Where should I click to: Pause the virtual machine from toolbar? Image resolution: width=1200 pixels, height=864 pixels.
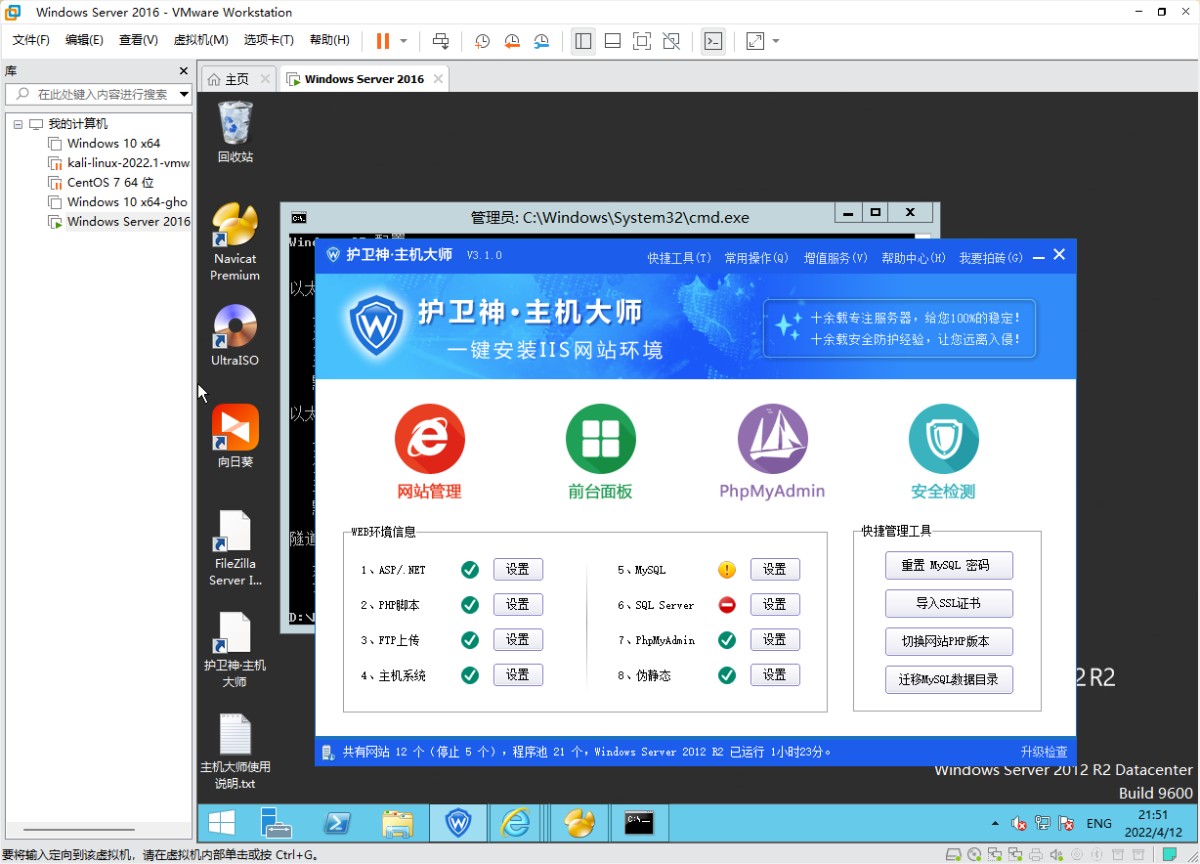coord(383,41)
